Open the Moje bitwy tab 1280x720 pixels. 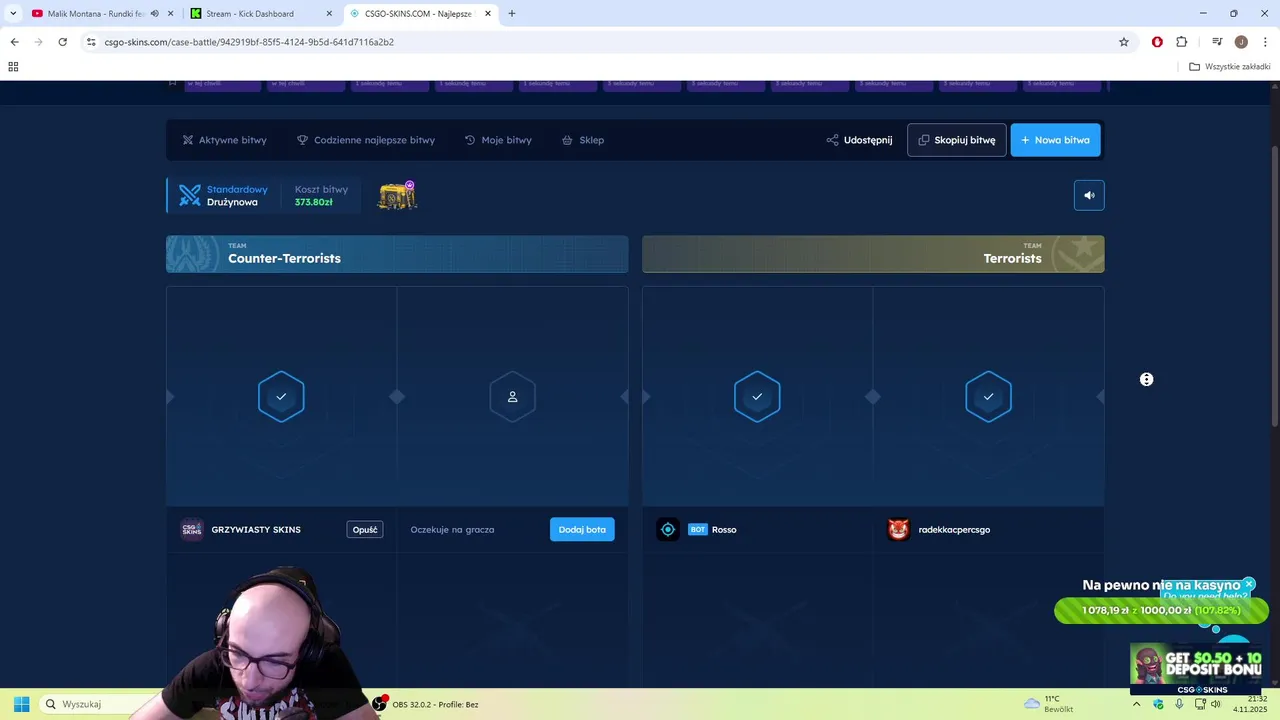tap(498, 140)
